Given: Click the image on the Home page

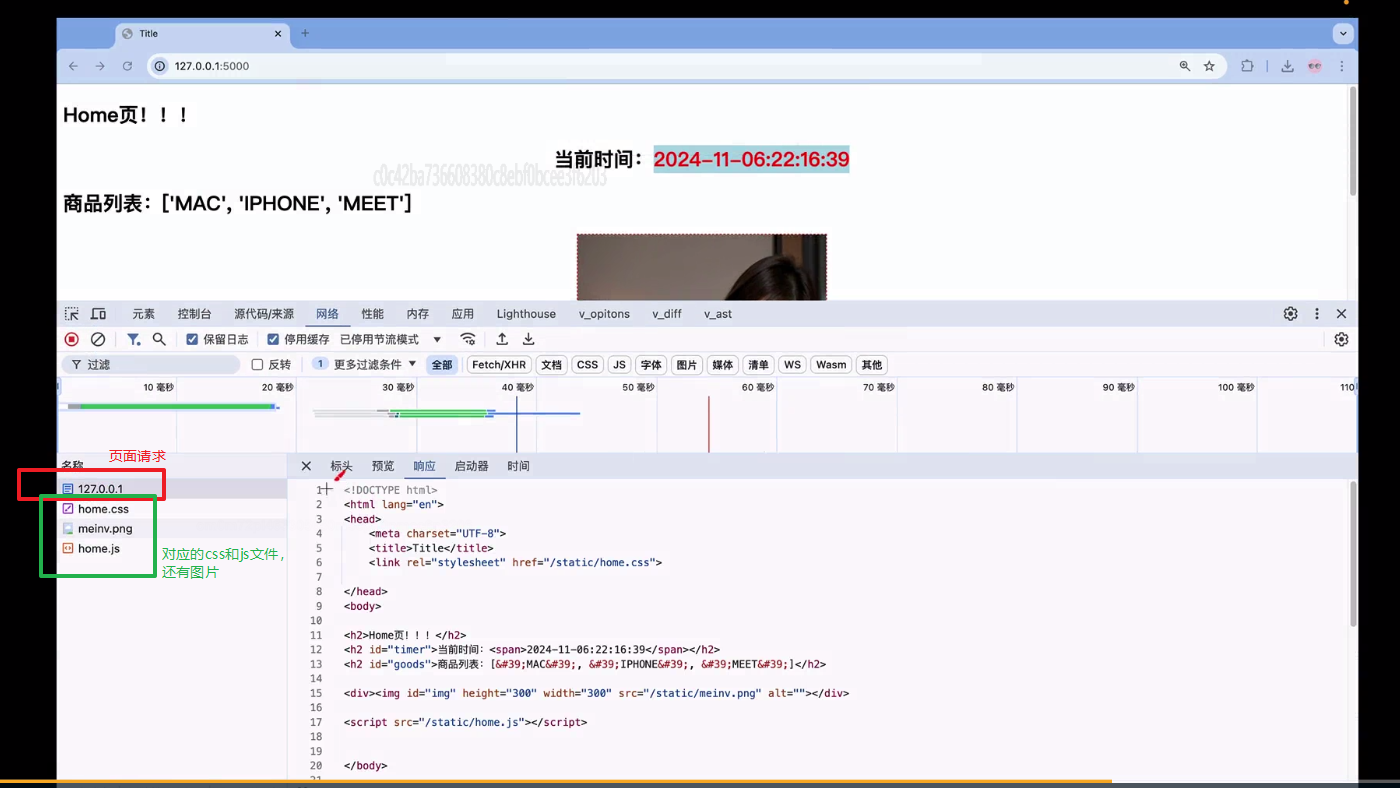Looking at the screenshot, I should tap(702, 267).
